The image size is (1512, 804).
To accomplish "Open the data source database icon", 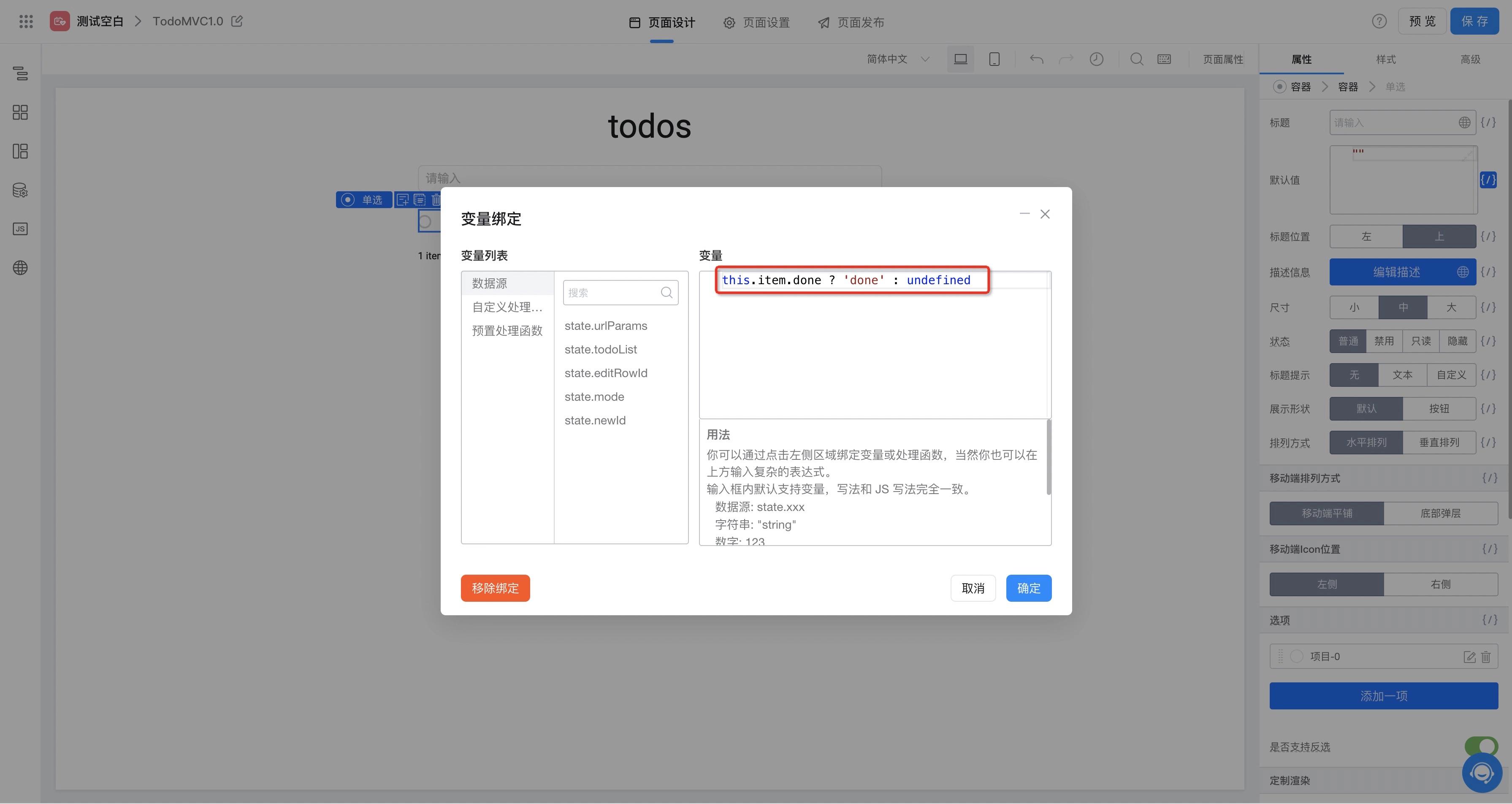I will (20, 190).
